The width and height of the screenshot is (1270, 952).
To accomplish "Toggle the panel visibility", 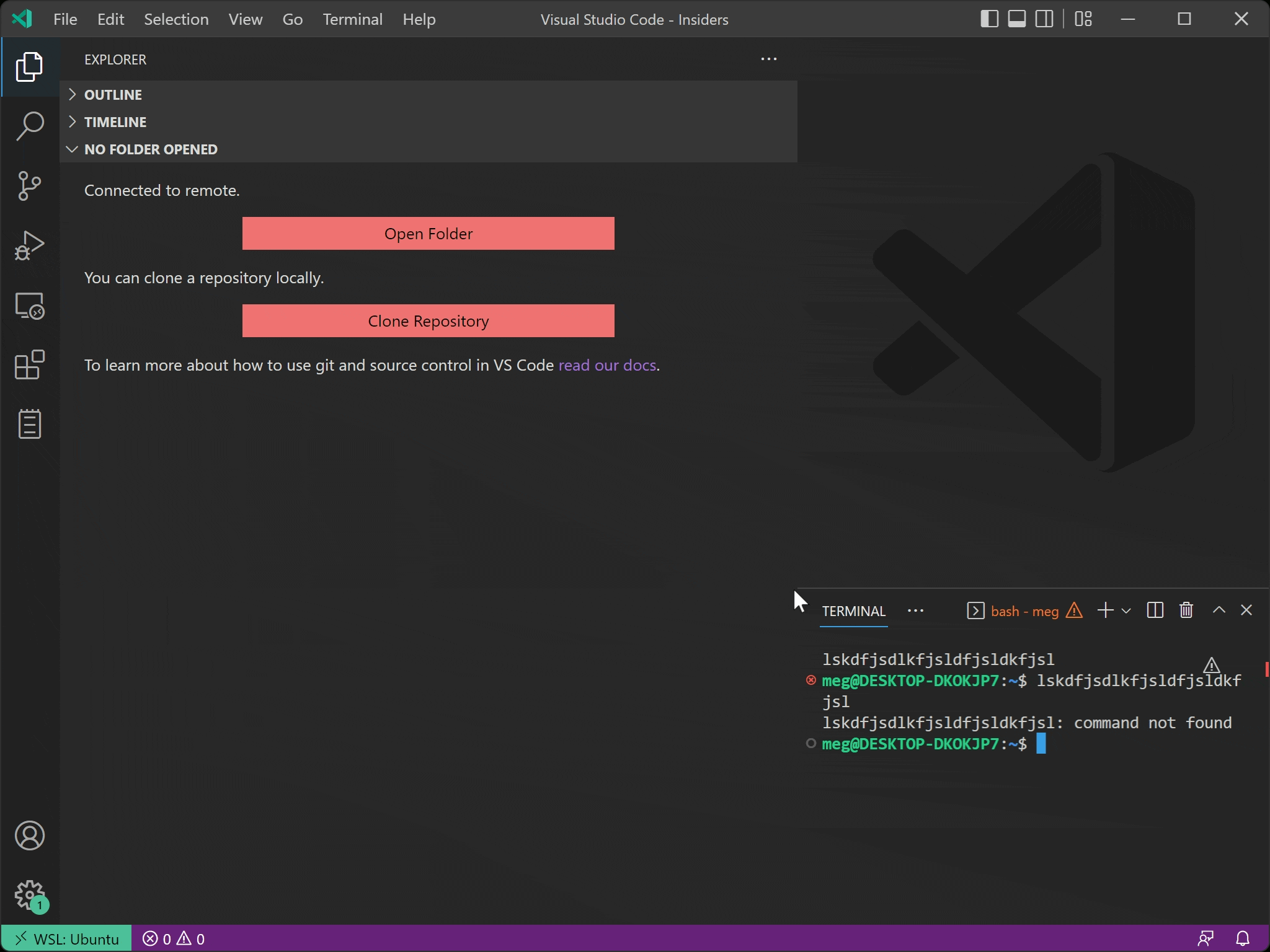I will 1016,19.
